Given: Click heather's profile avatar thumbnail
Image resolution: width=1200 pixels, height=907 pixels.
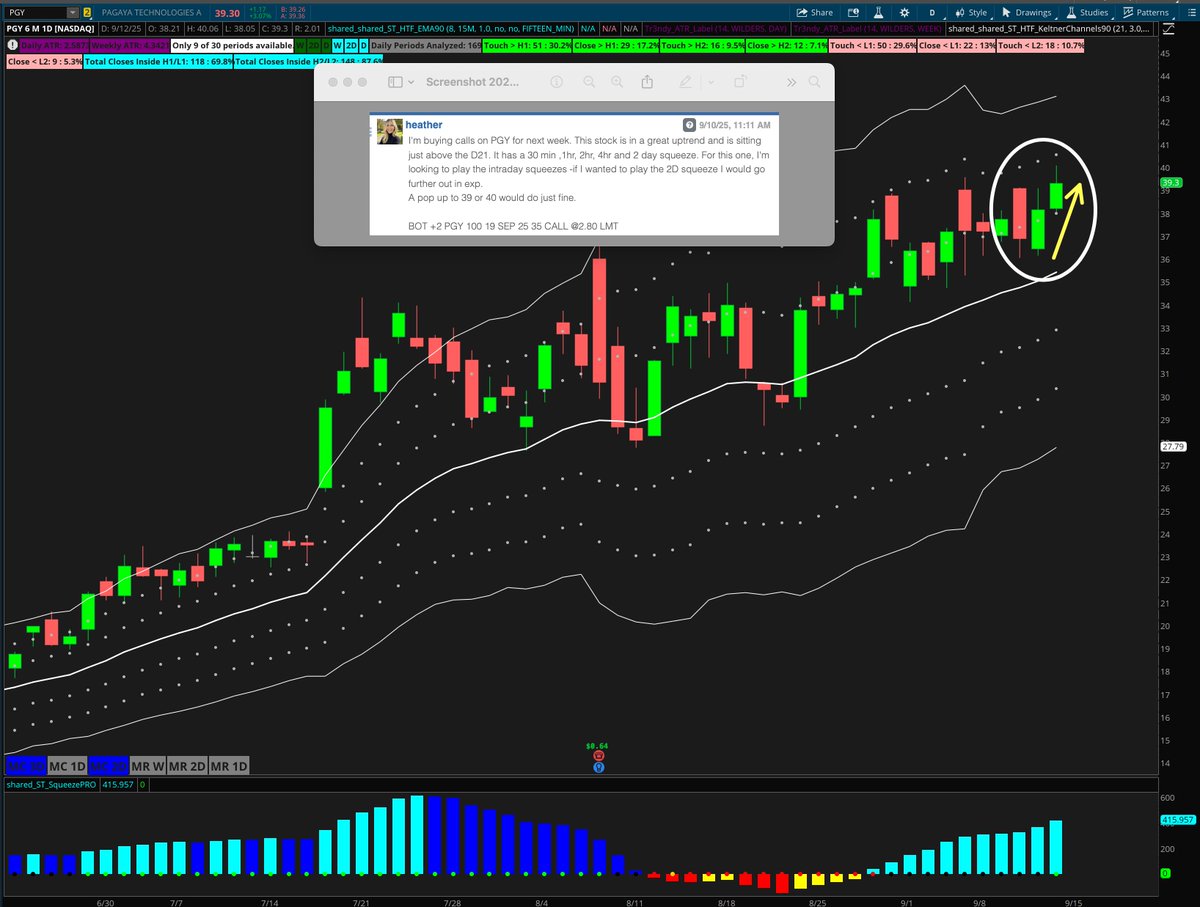Looking at the screenshot, I should 390,131.
